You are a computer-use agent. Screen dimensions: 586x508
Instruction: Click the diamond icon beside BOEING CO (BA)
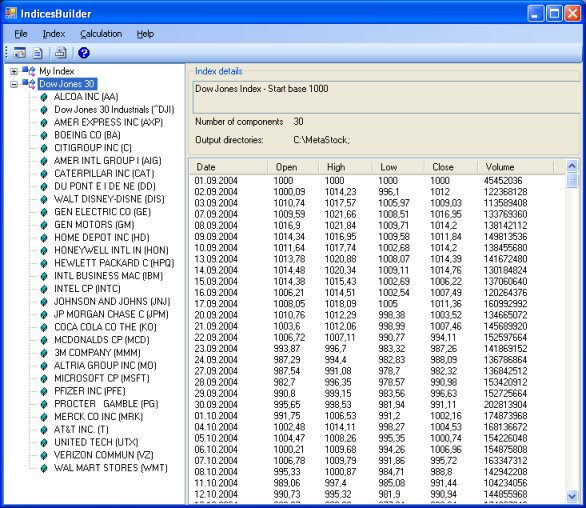coord(44,135)
